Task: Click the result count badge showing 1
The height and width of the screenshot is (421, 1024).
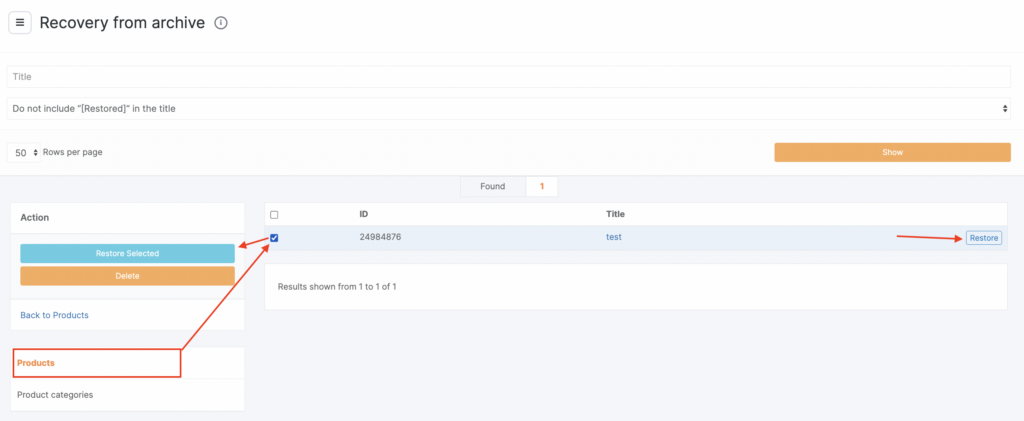Action: 541,186
